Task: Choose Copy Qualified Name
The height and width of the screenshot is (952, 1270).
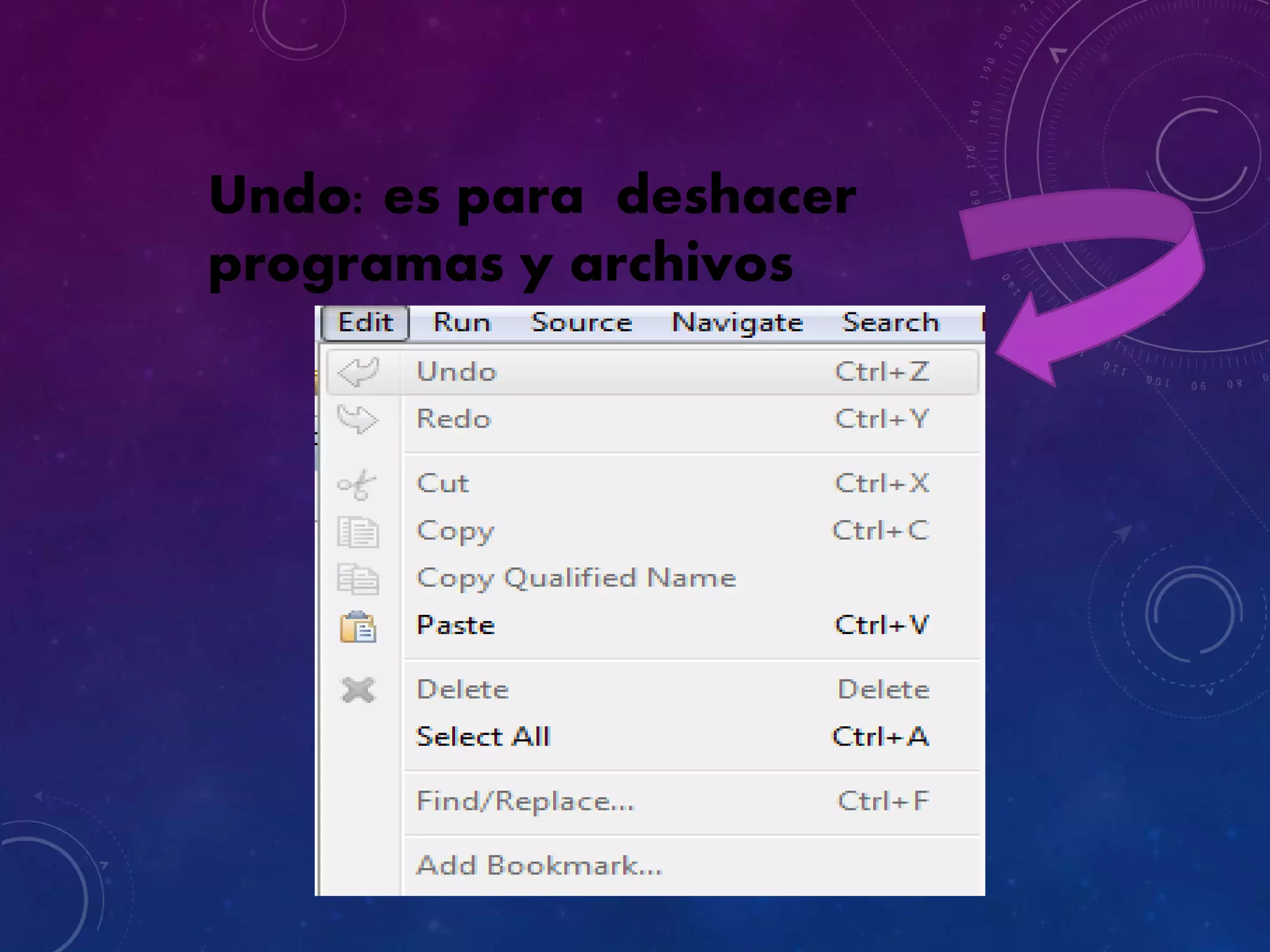Action: [652, 578]
